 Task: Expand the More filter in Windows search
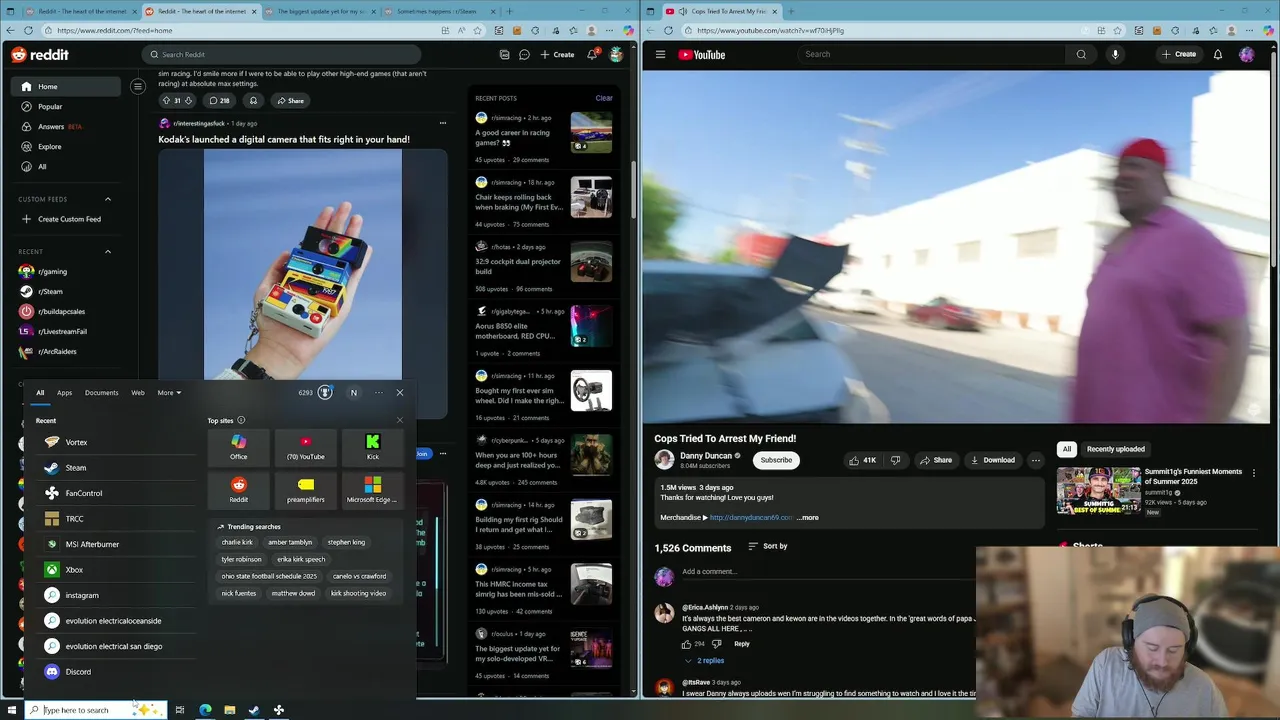pos(169,393)
